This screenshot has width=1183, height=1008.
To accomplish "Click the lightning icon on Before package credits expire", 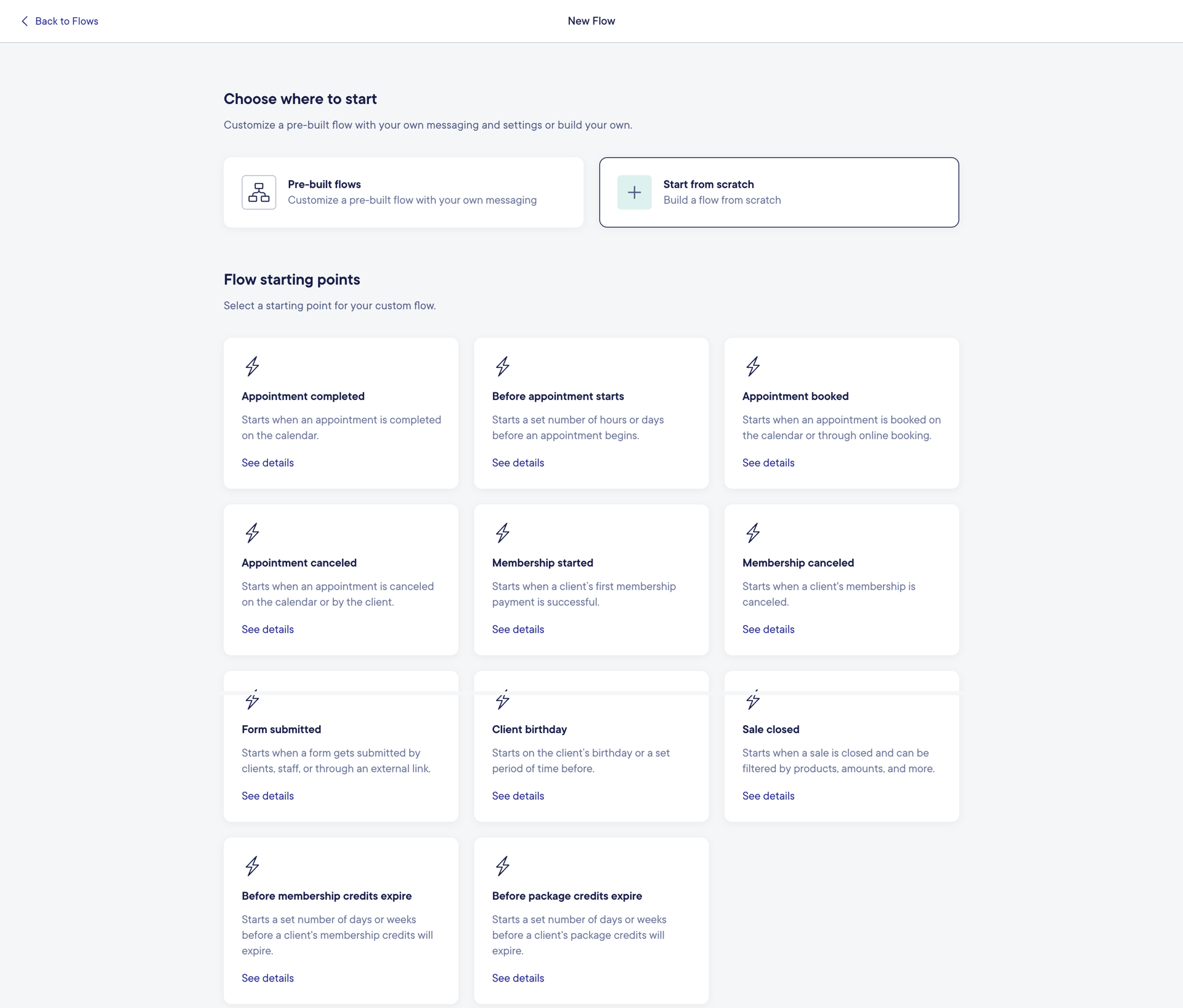I will click(x=503, y=866).
